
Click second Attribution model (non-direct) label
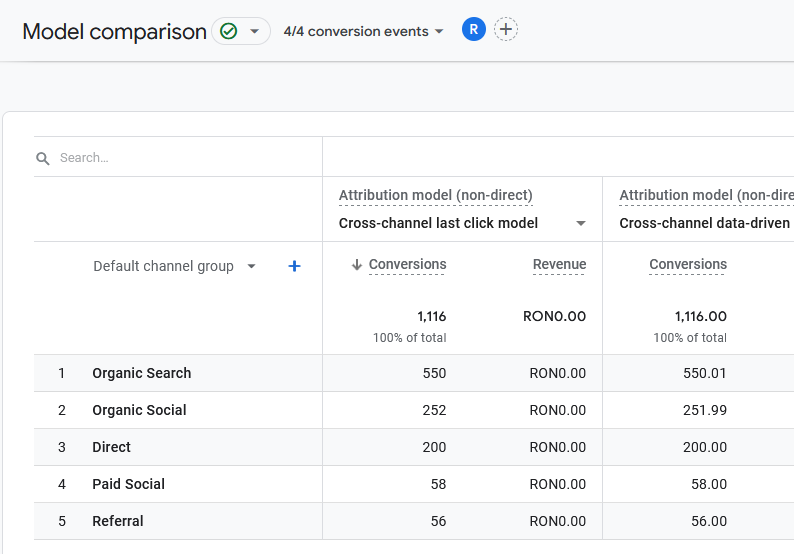point(706,195)
